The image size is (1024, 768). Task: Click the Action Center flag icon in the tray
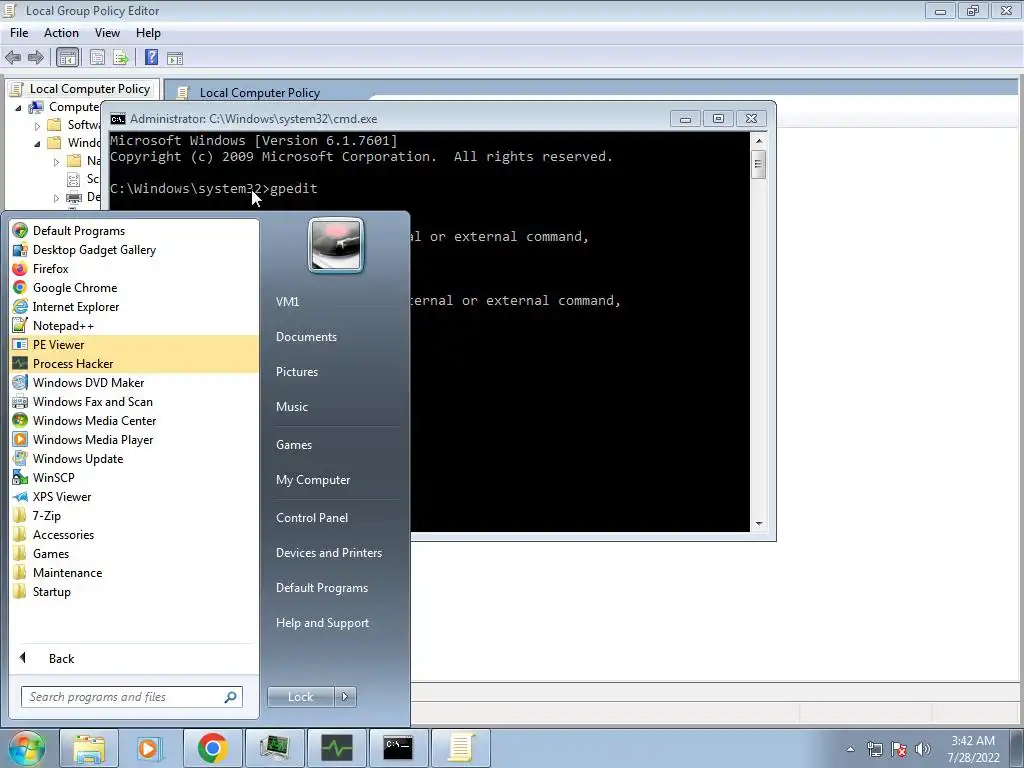tap(899, 749)
